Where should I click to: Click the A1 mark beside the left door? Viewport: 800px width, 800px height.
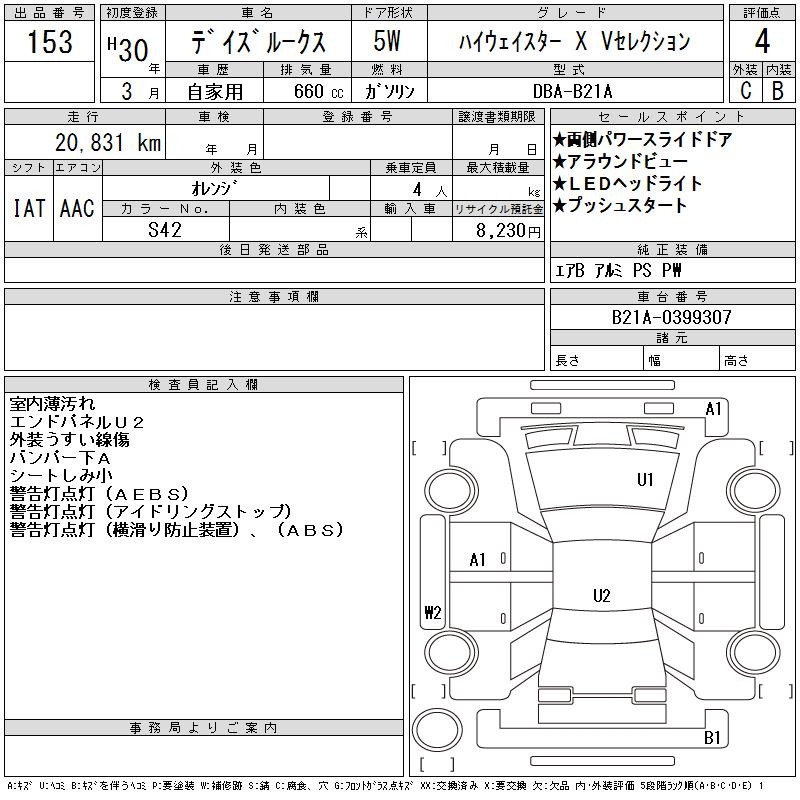tap(478, 560)
